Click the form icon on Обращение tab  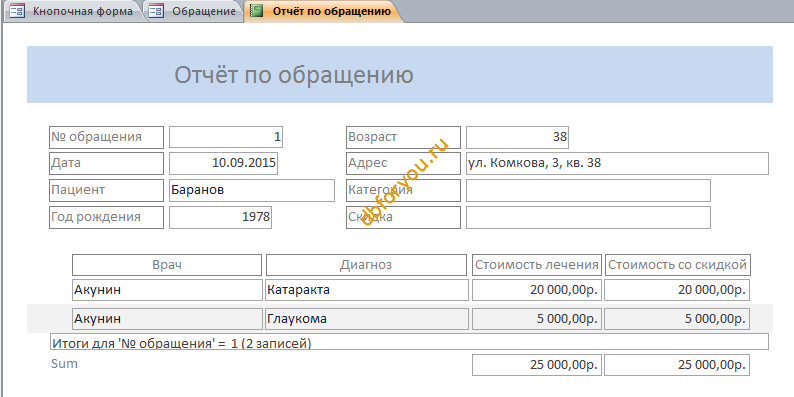click(x=156, y=11)
